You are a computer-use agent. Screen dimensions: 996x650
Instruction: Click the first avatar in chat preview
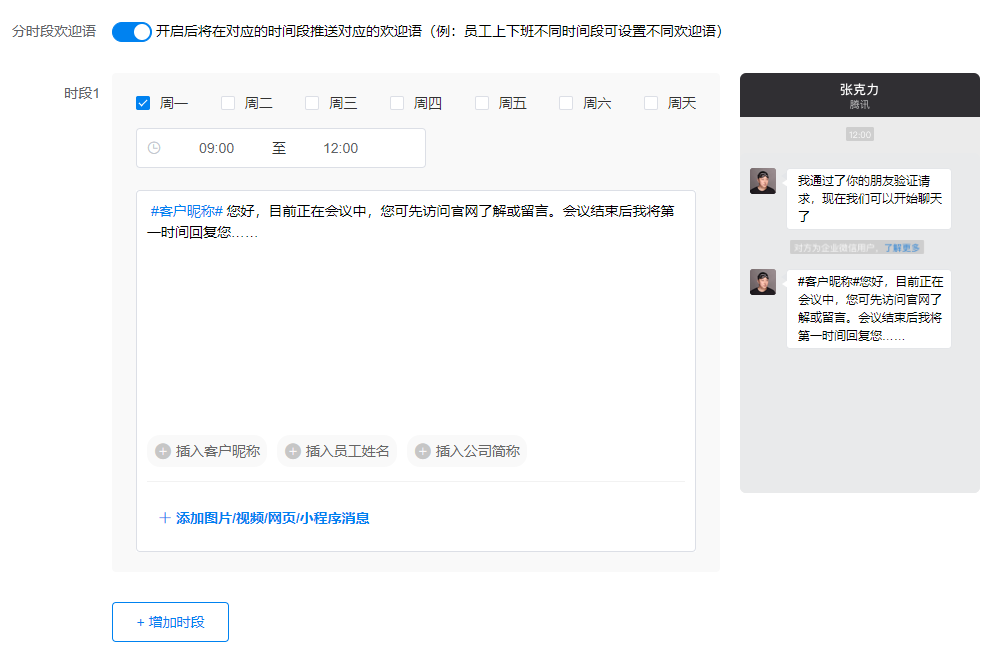[x=763, y=181]
